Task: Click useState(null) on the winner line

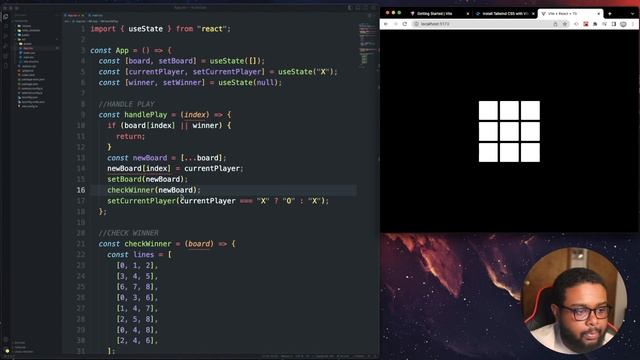Action: pyautogui.click(x=248, y=82)
